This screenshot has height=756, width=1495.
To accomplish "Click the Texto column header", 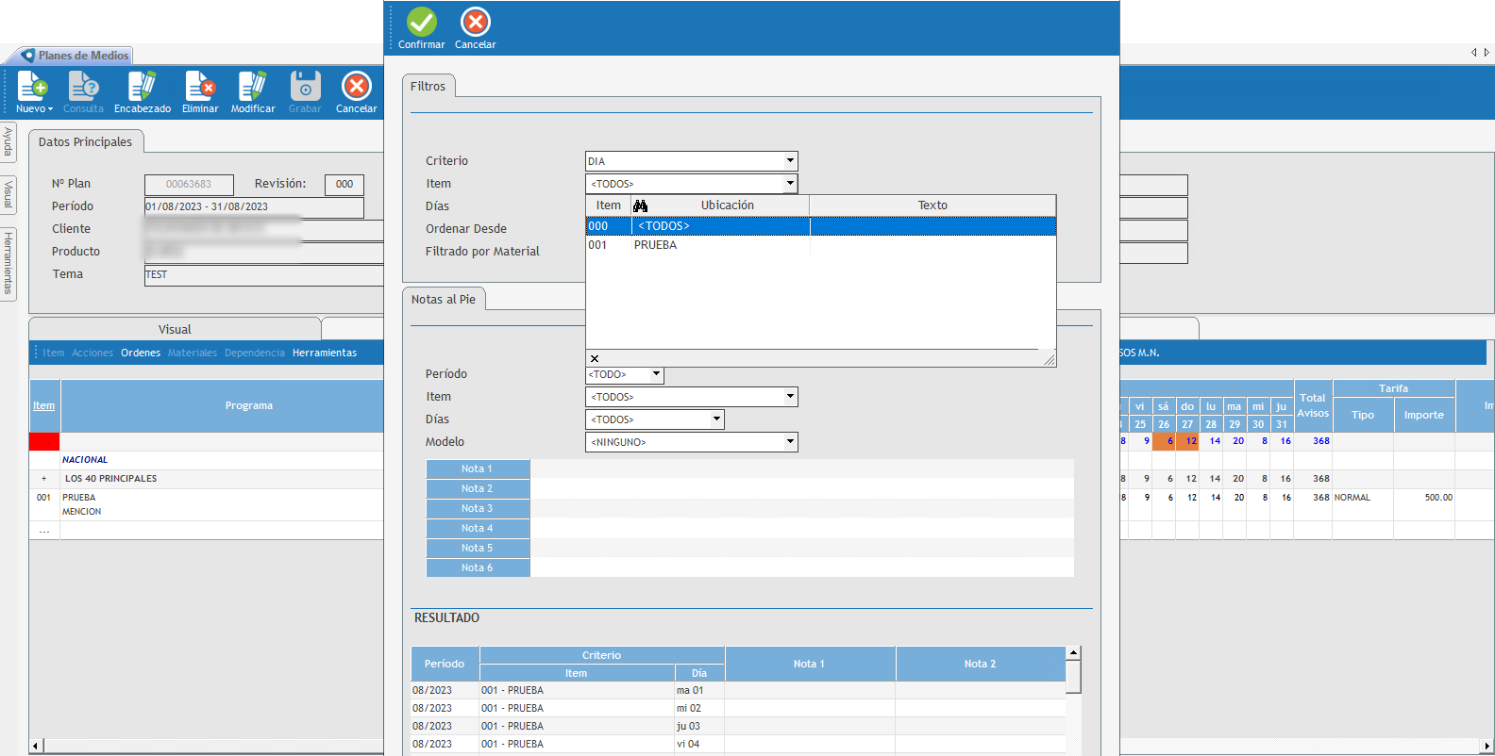I will (932, 205).
